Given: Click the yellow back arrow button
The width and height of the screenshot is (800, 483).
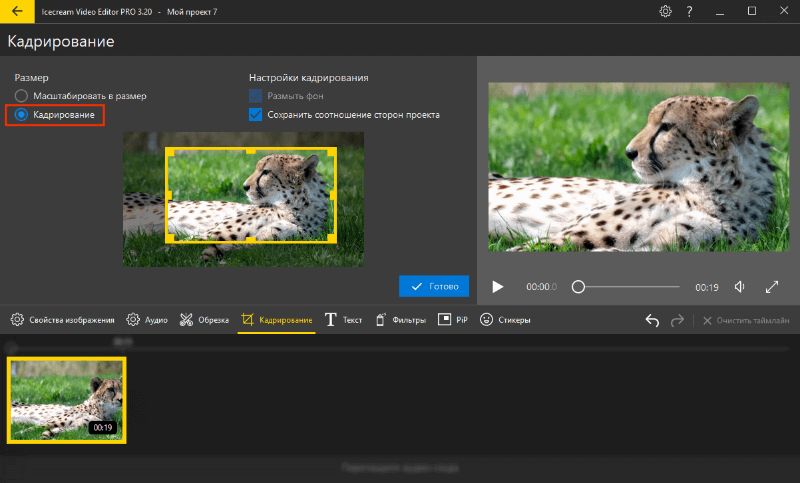Looking at the screenshot, I should [17, 12].
